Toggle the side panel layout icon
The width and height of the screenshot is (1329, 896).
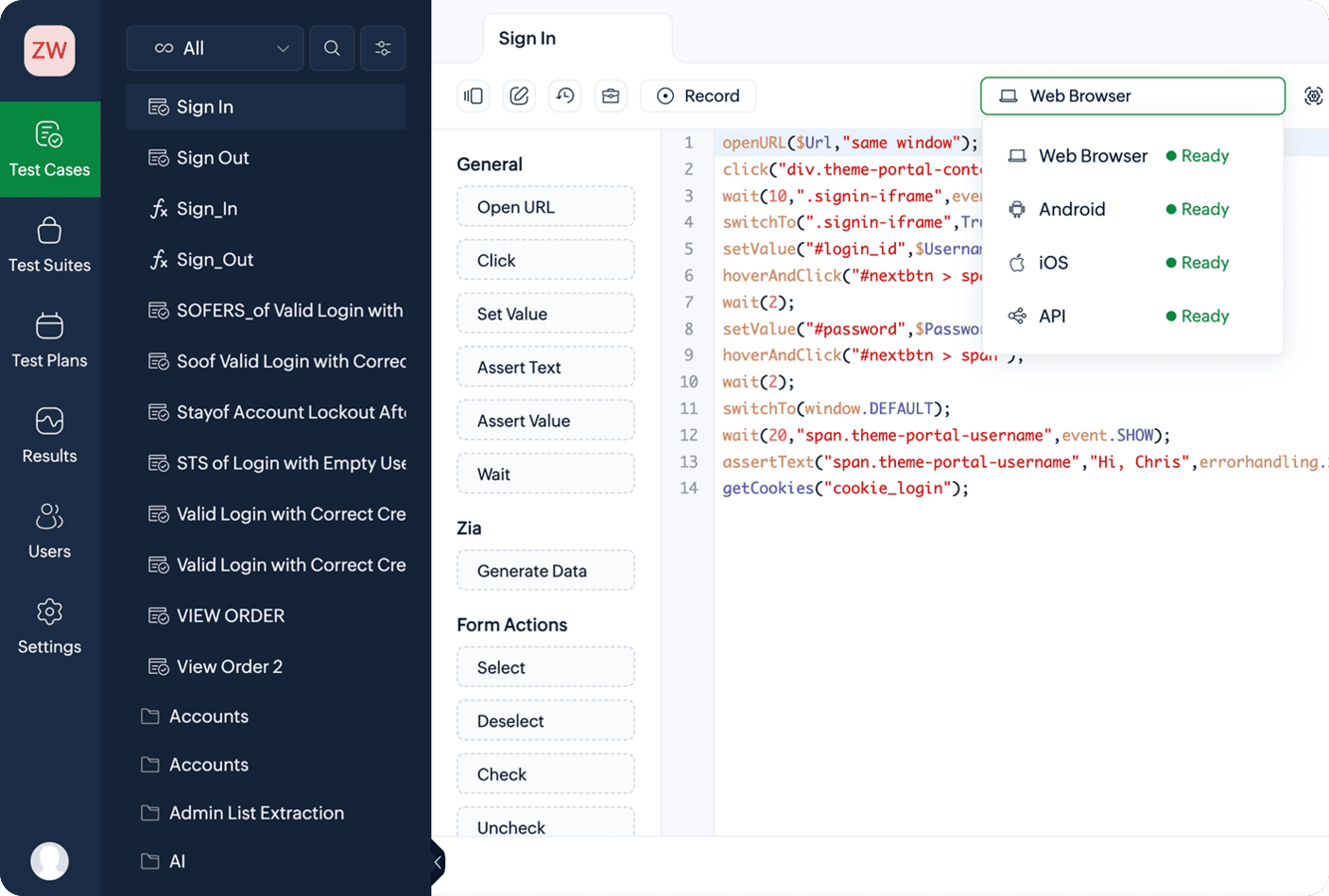474,95
